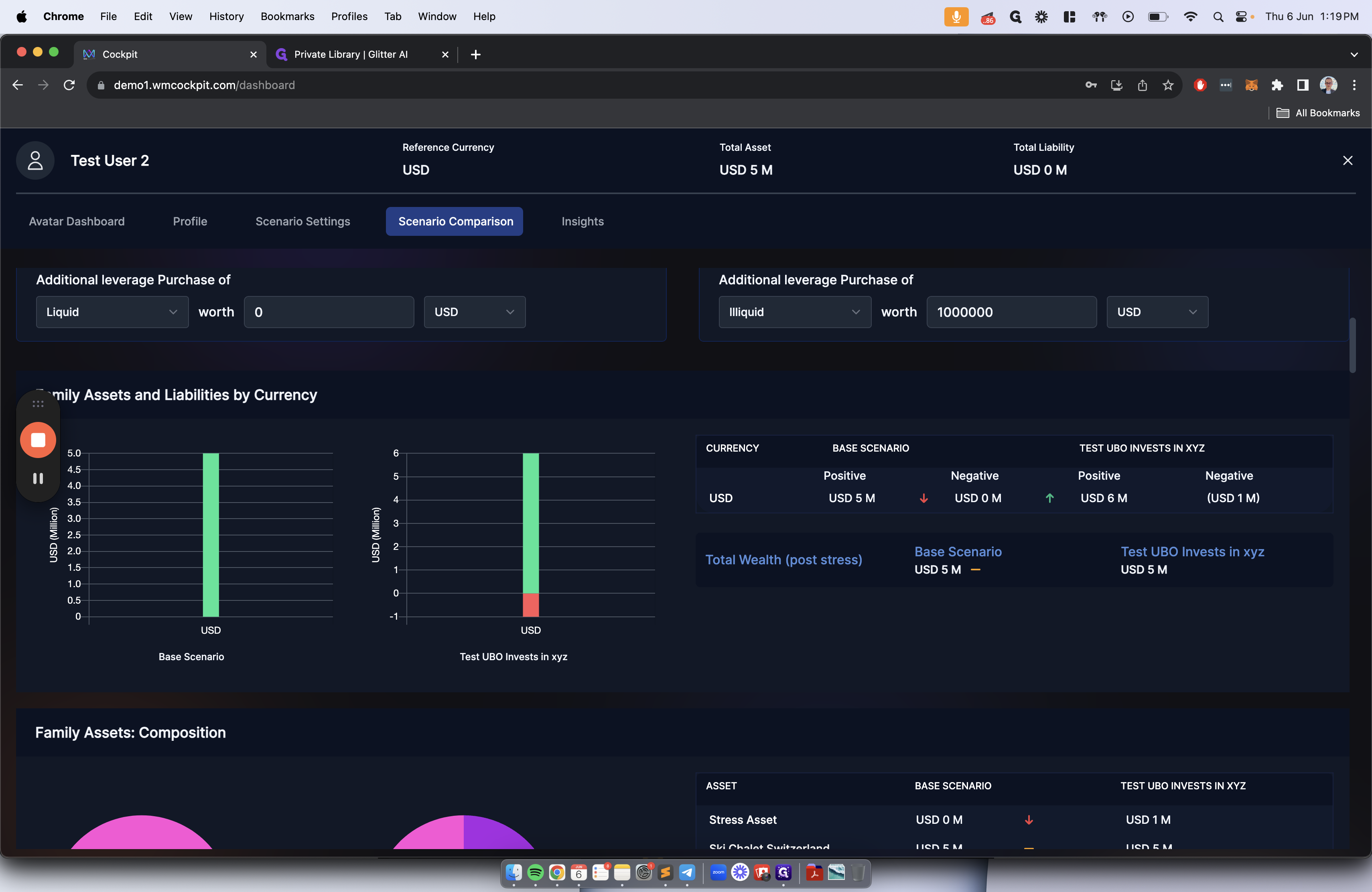1372x892 pixels.
Task: Click the green bar in the Base Scenario chart
Action: click(210, 535)
